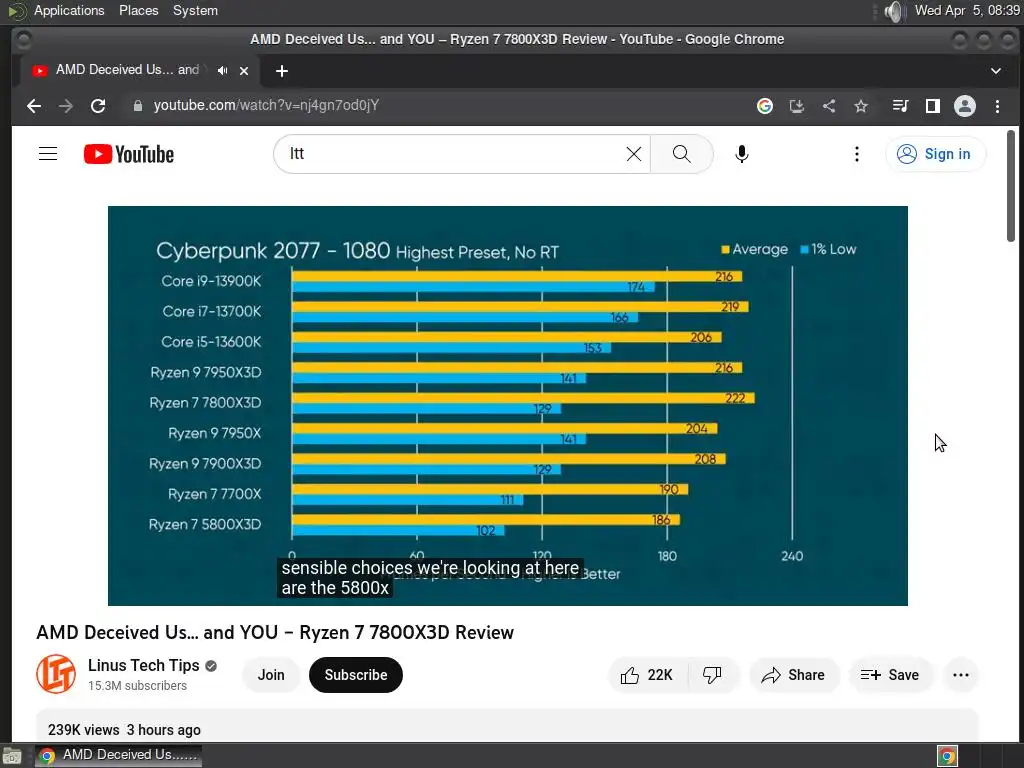Bookmark this page with the star icon
The height and width of the screenshot is (768, 1024).
point(861,106)
